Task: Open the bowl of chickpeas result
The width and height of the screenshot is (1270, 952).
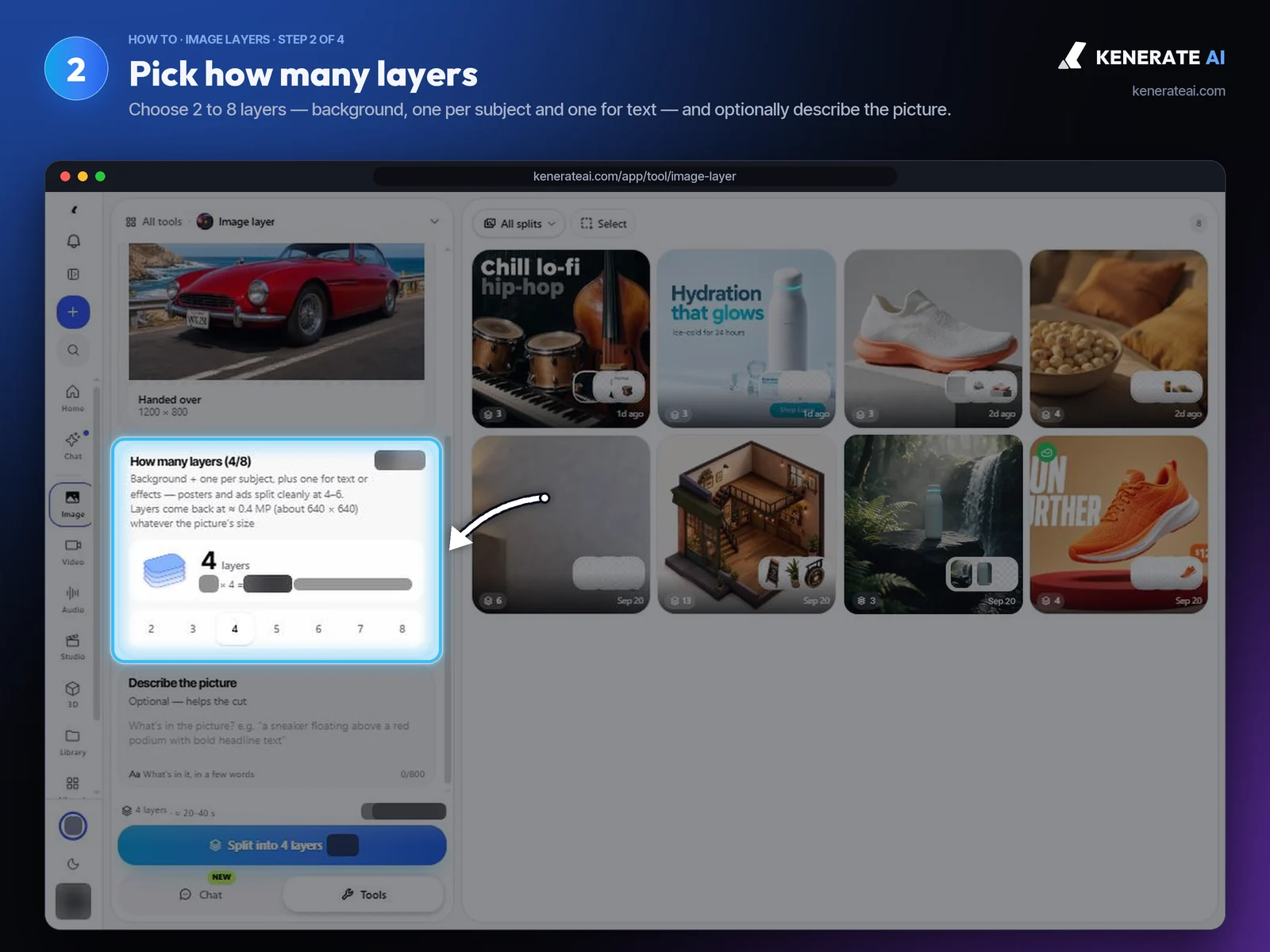Action: [1119, 339]
